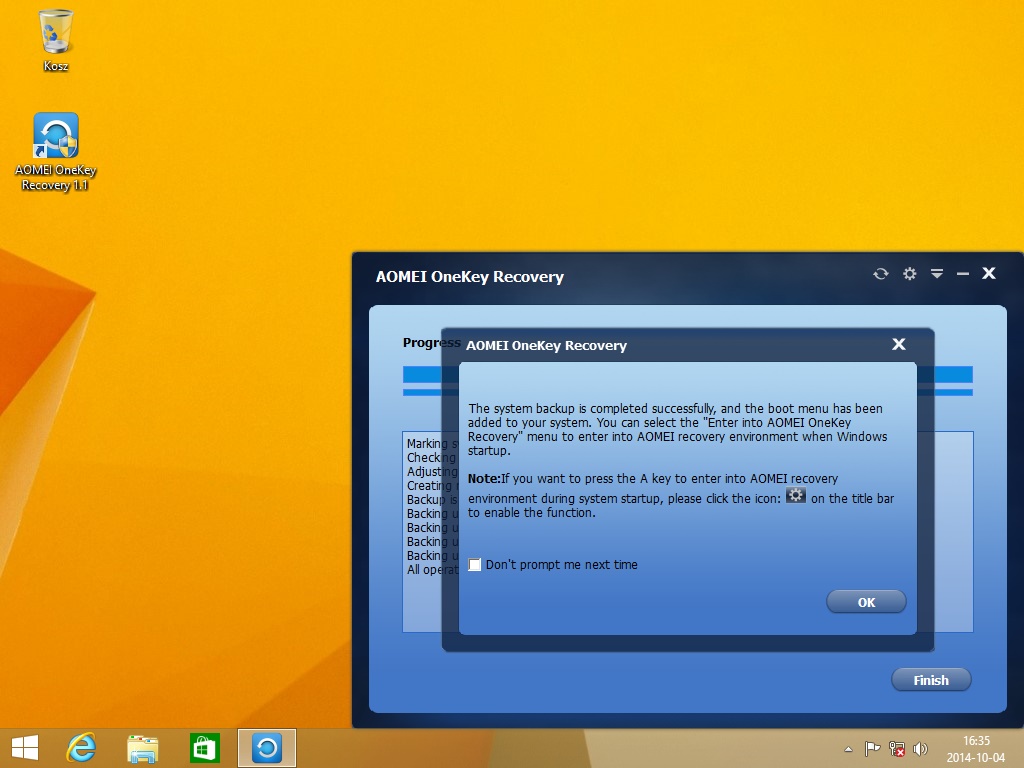Image resolution: width=1024 pixels, height=768 pixels.
Task: Minimize the AOMEI OneKey Recovery main window
Action: click(963, 274)
